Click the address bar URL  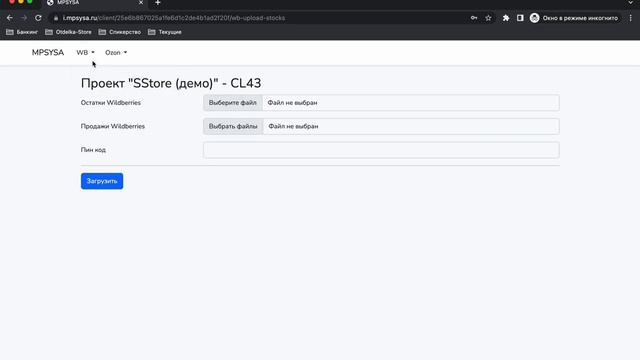[174, 18]
